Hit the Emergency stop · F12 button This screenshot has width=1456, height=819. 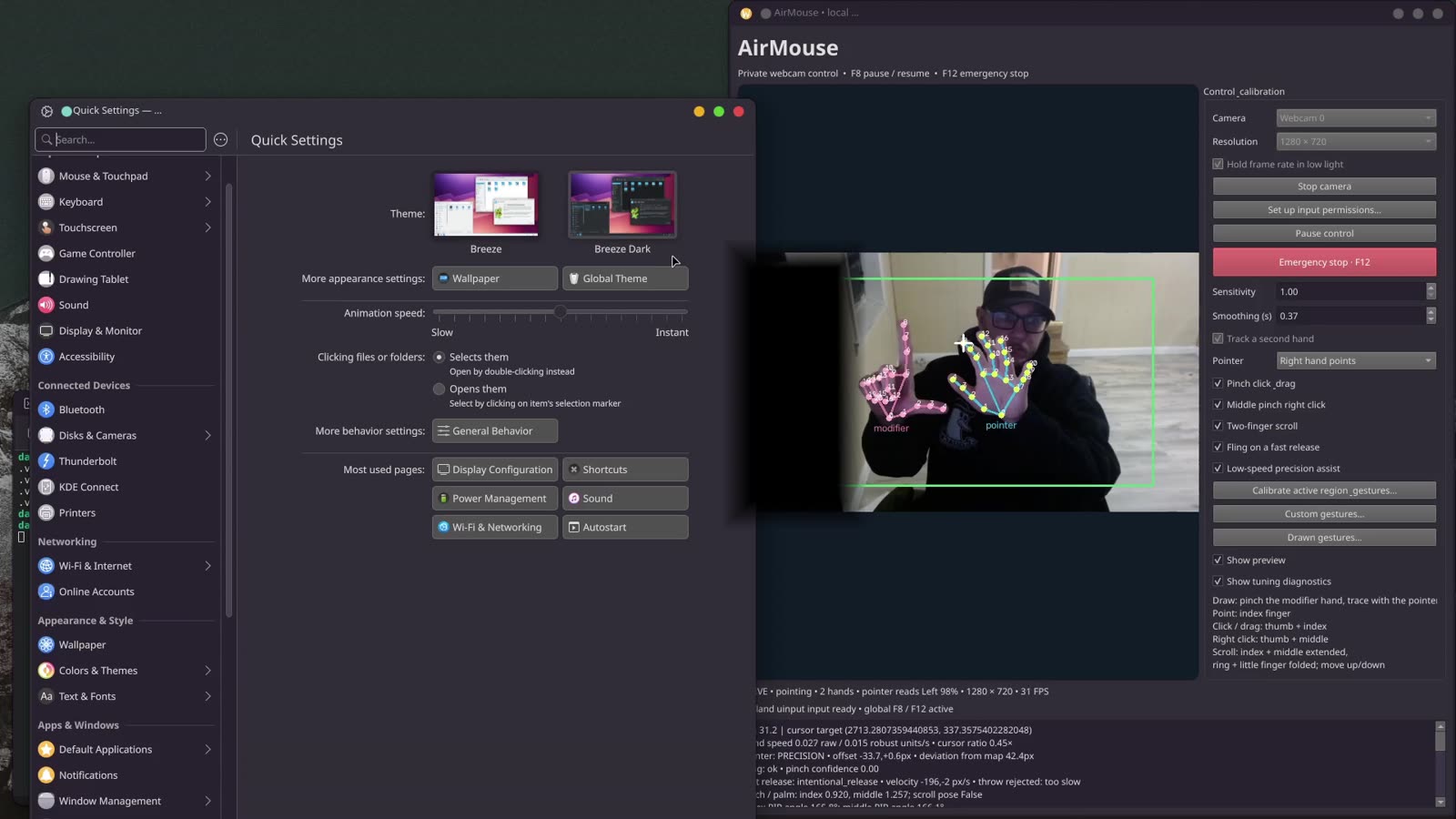point(1324,262)
